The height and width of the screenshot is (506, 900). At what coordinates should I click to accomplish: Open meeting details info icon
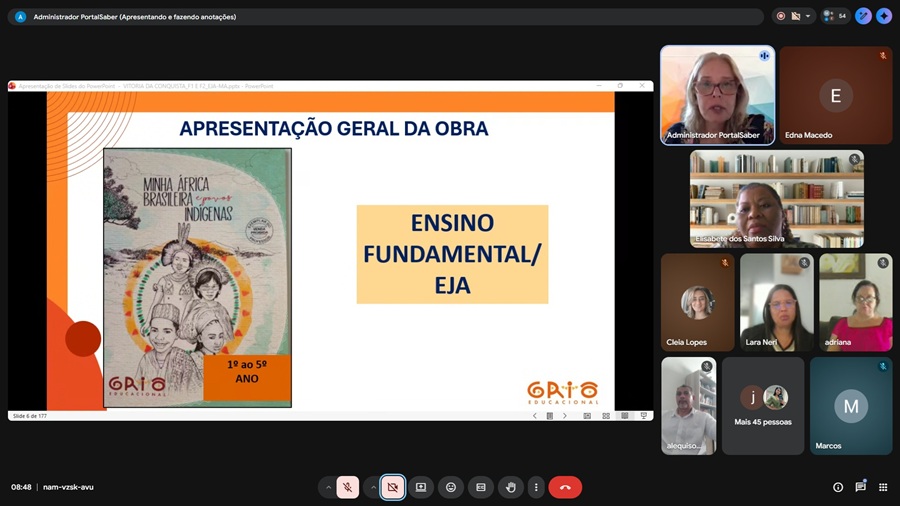[x=838, y=487]
